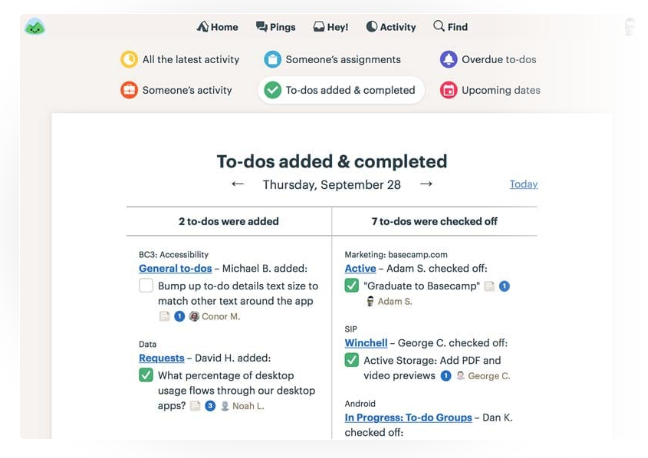Viewport: 648px width, 458px height.
Task: Open the comment count badge next to Noah L.
Action: pos(210,406)
